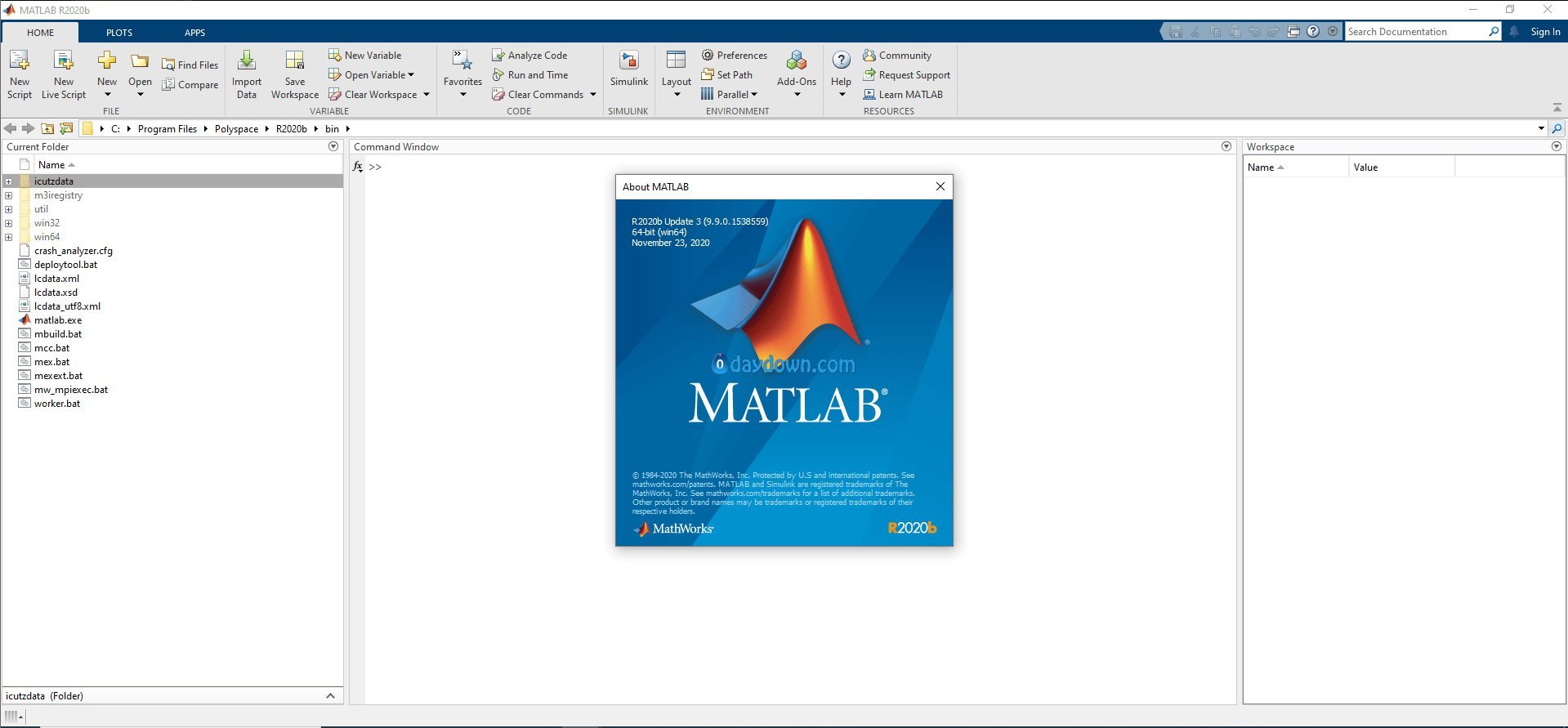Expand the m3iregistry folder
The image size is (1568, 728).
[x=8, y=195]
